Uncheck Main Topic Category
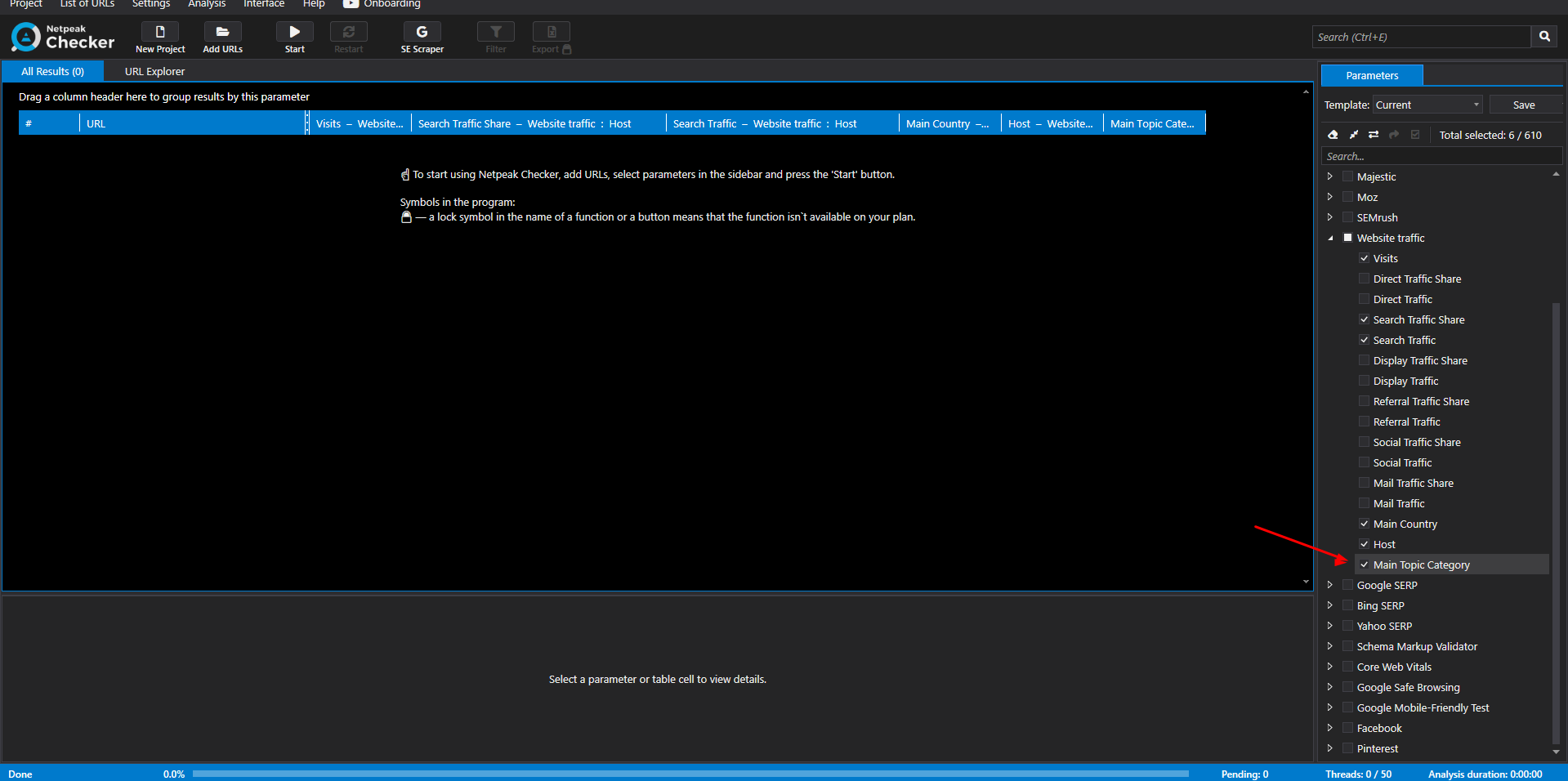Image resolution: width=1568 pixels, height=781 pixels. coord(1364,565)
